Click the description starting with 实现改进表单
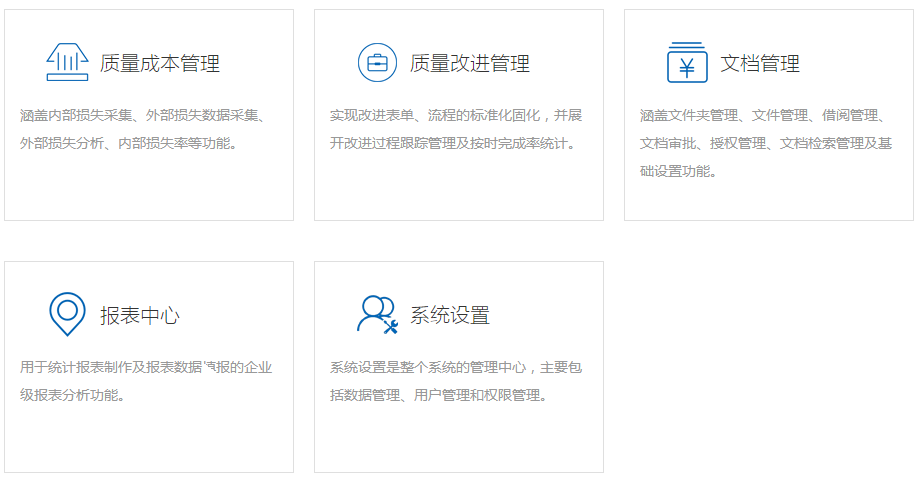Screen dimensions: 924x480 (x=456, y=129)
